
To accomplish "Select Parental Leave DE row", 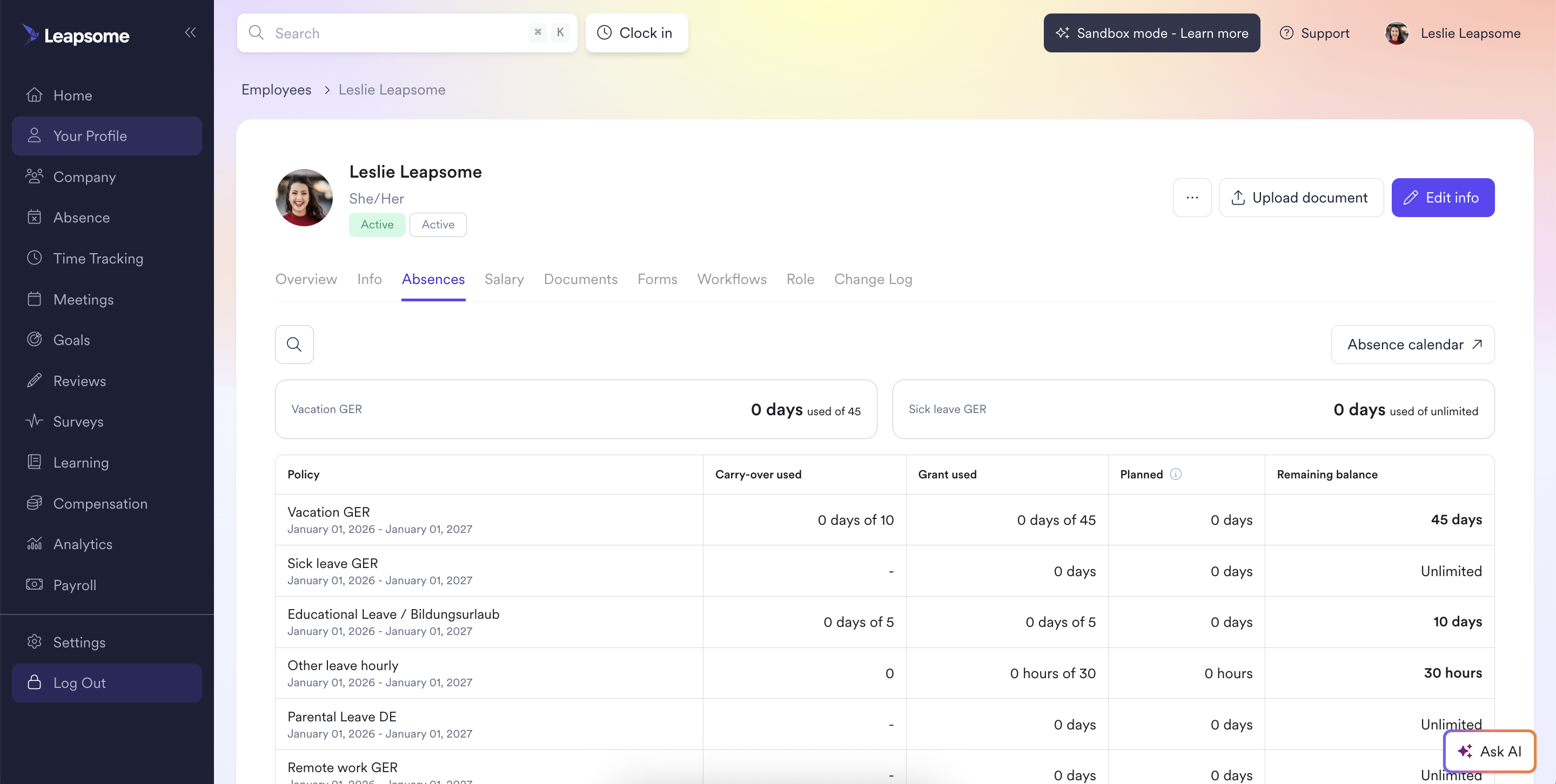I will pos(885,724).
